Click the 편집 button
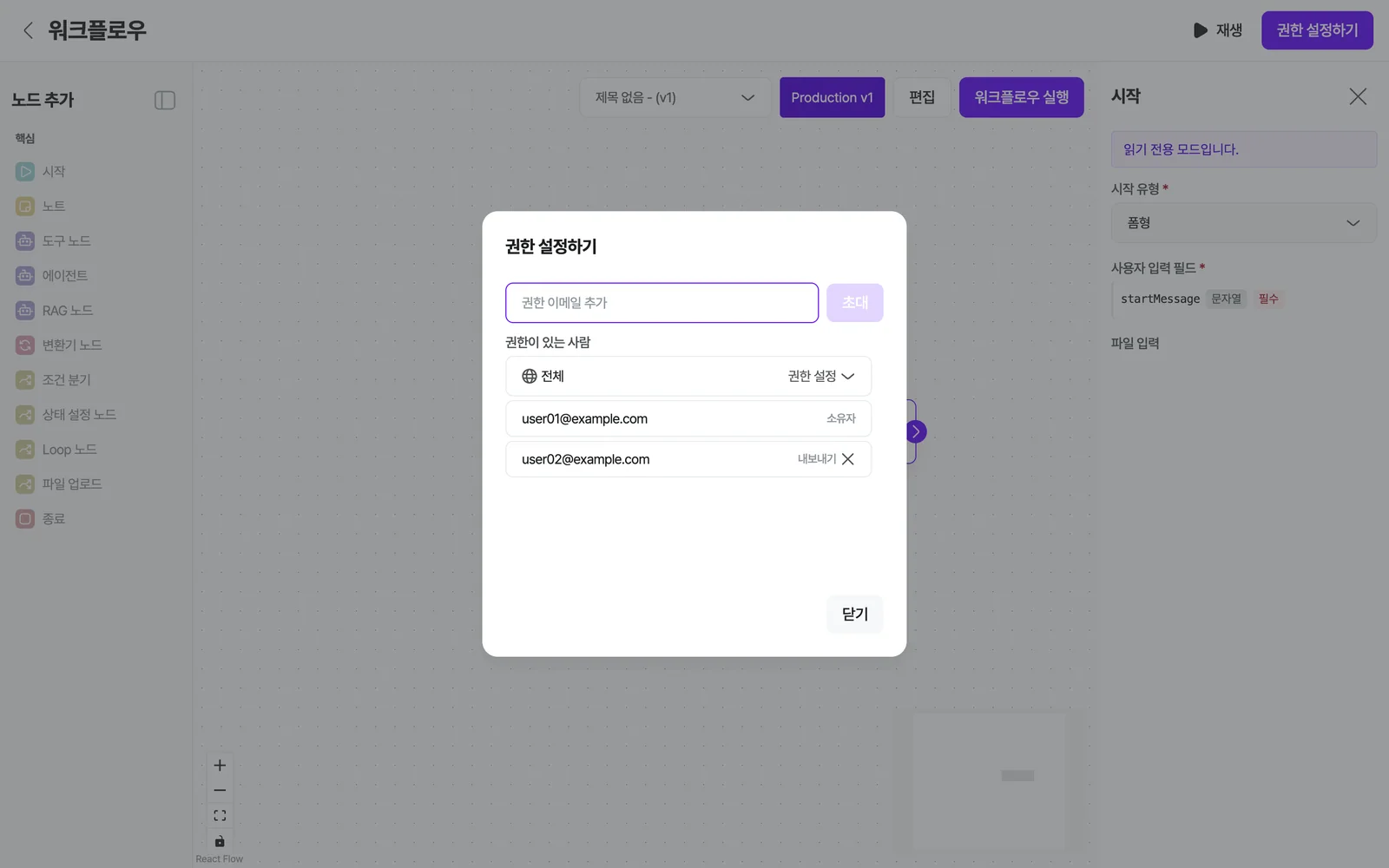This screenshot has height=868, width=1389. point(922,97)
